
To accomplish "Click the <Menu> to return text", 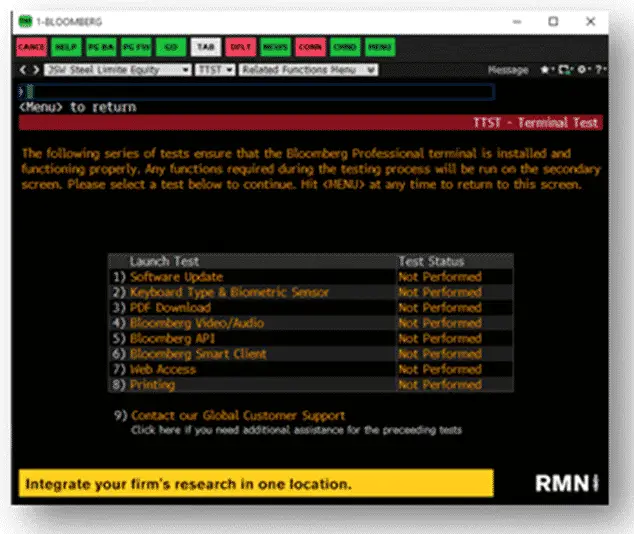I will (x=78, y=108).
